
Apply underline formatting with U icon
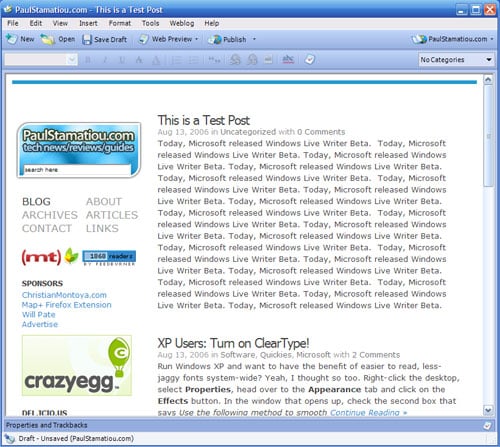122,60
